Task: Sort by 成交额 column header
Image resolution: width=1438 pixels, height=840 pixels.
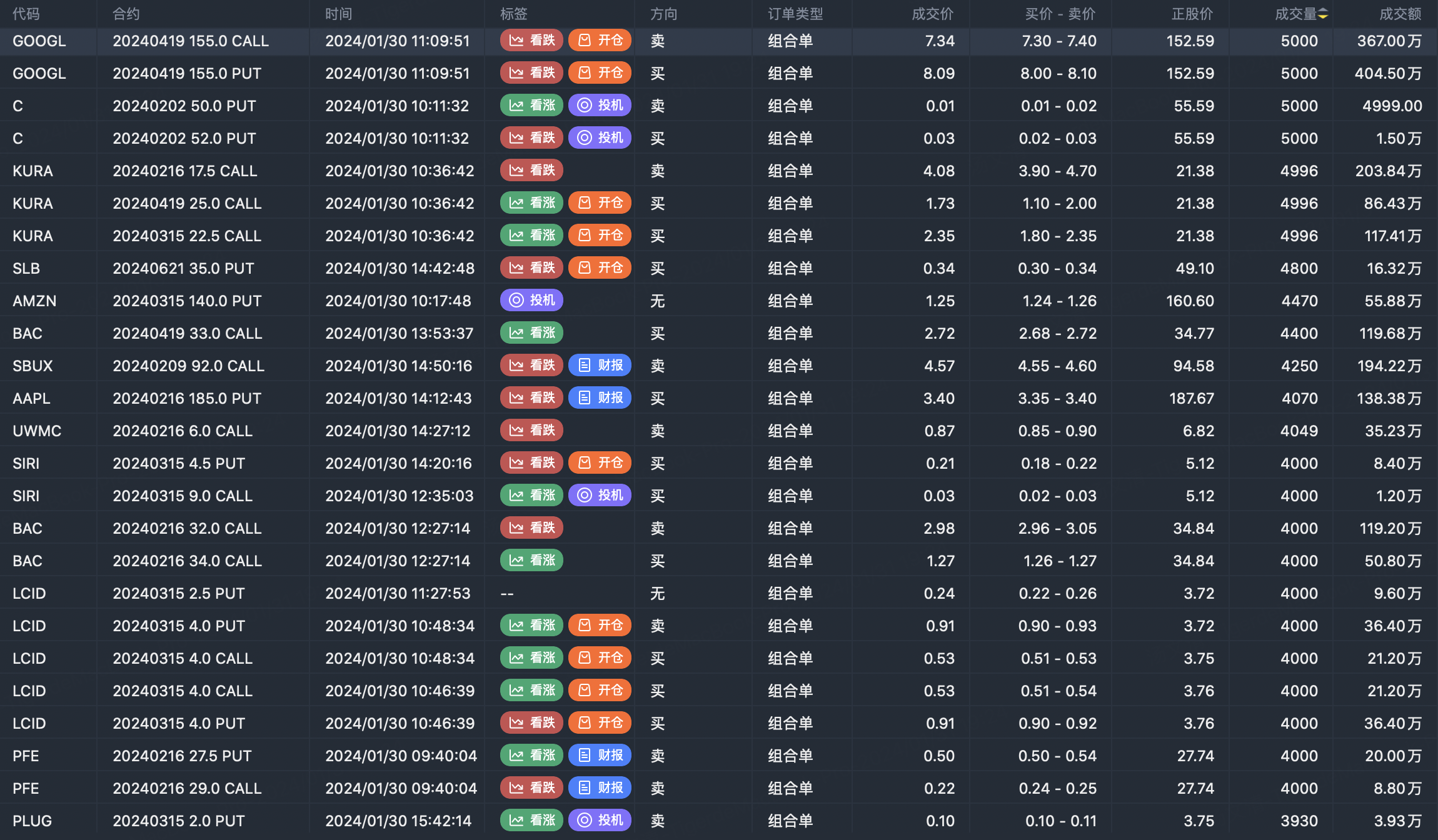Action: tap(1400, 14)
